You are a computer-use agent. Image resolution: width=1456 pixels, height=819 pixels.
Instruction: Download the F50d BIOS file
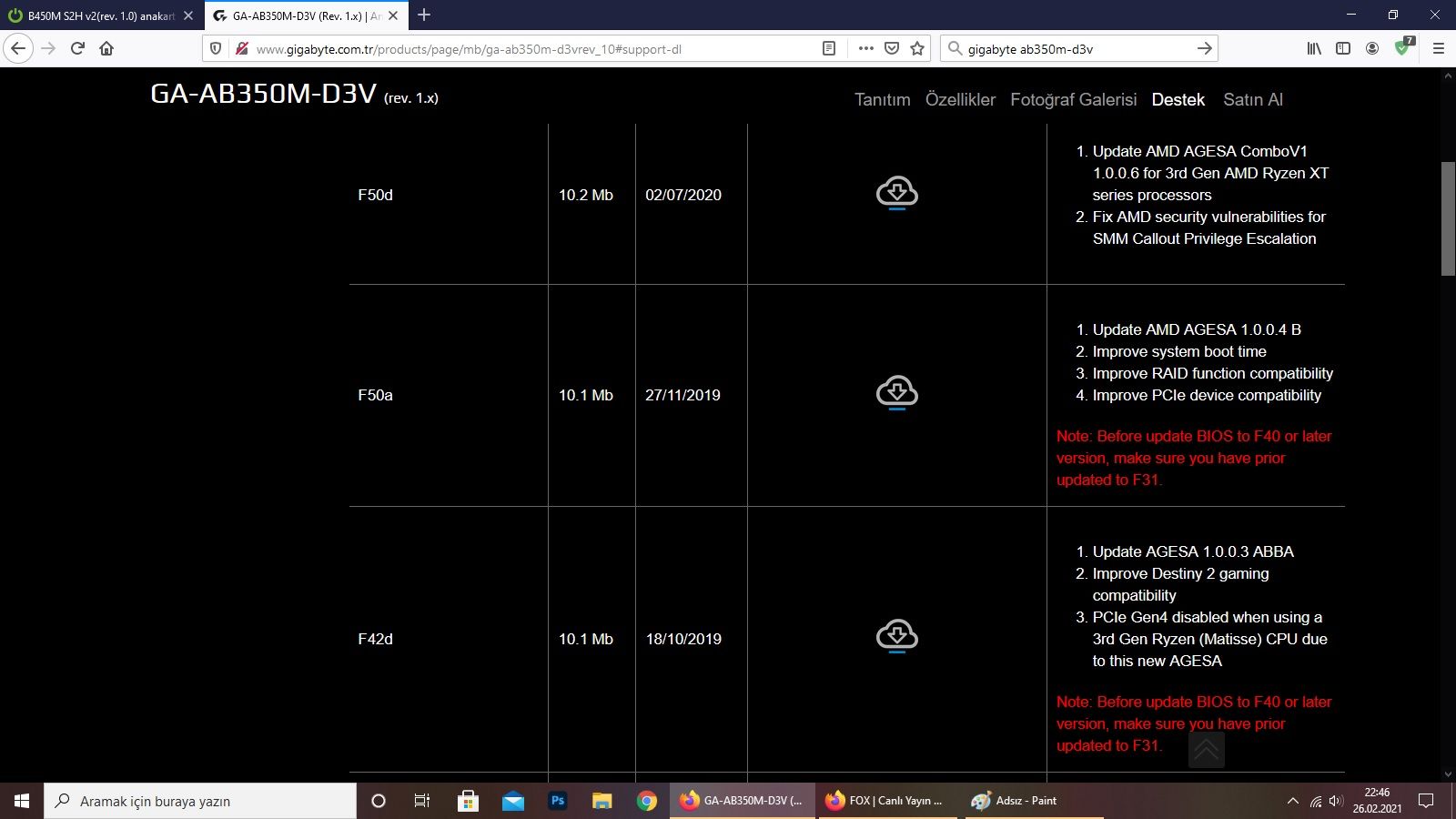pyautogui.click(x=896, y=194)
